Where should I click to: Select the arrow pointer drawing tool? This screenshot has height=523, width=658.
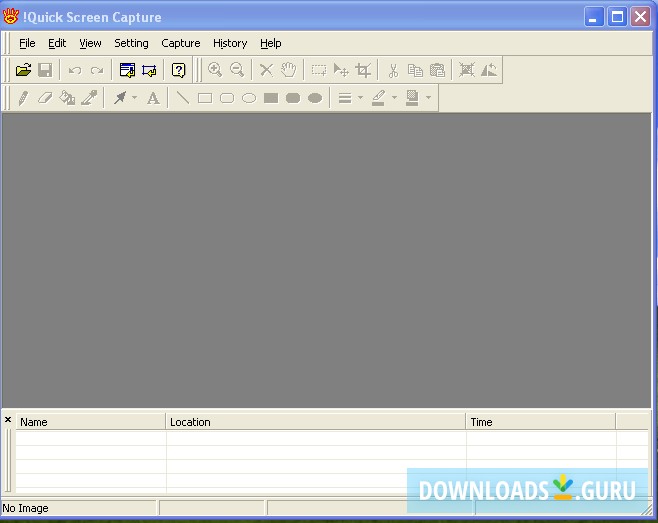point(120,98)
